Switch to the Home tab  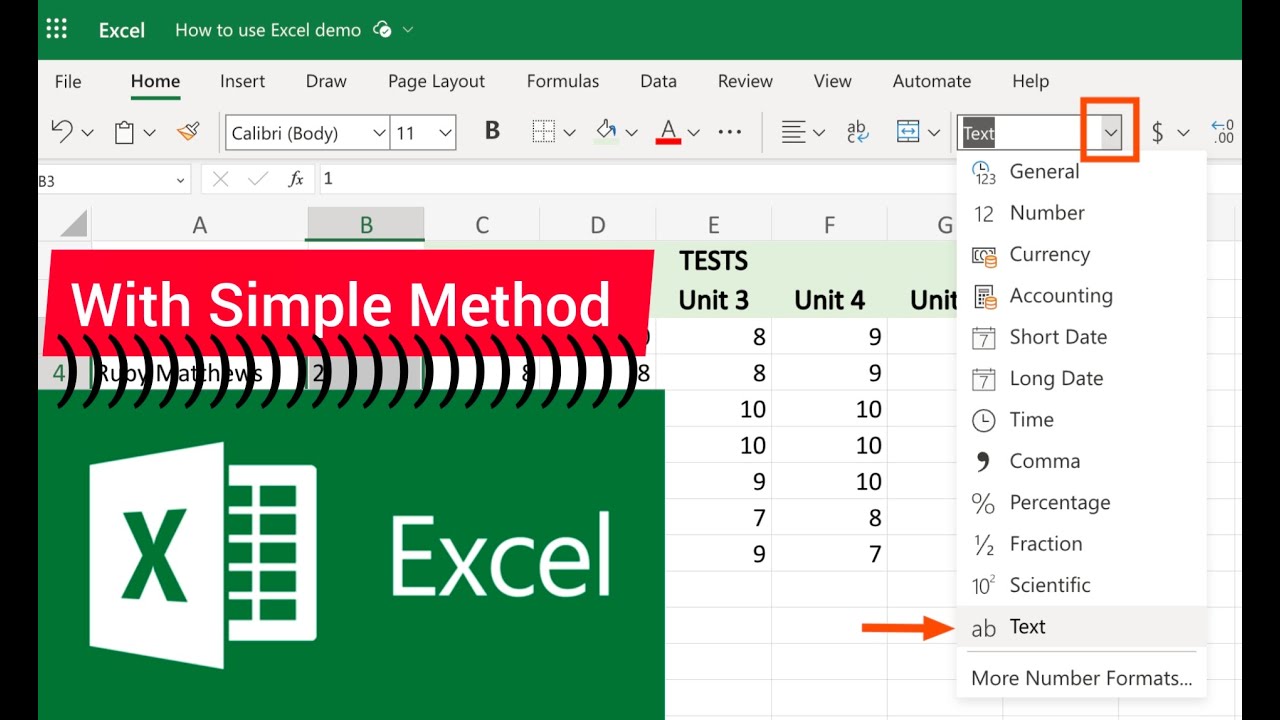point(155,81)
